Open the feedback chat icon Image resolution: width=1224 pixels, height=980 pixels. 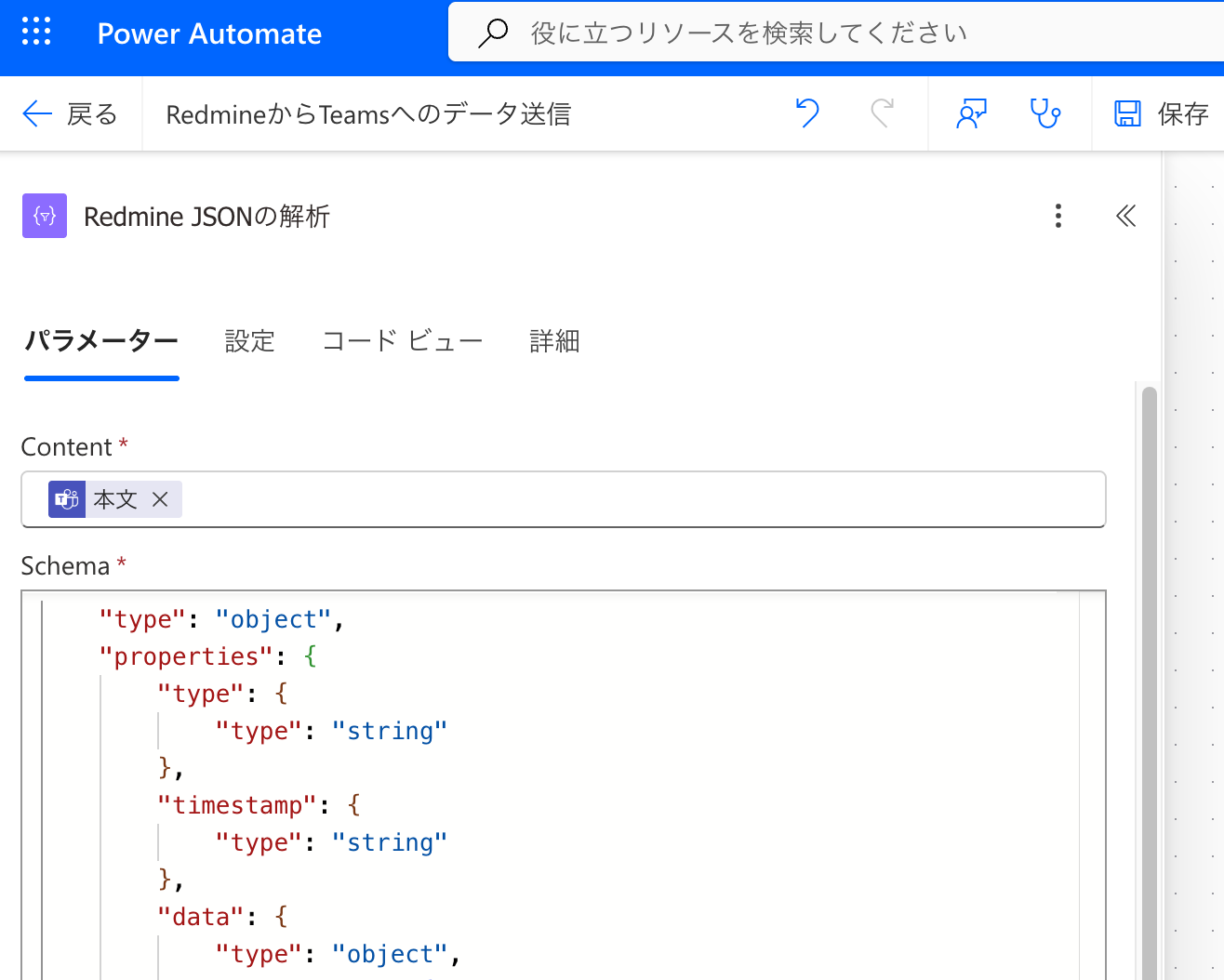971,113
